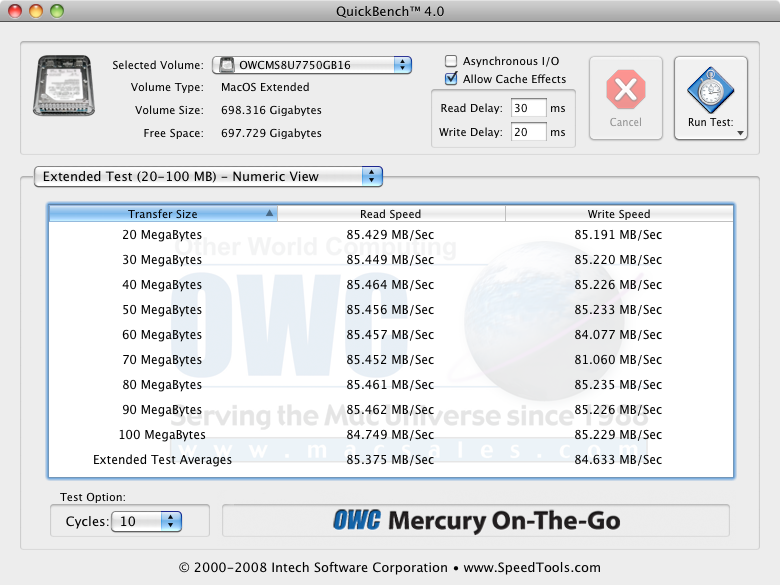Click the Run Test button label

[710, 122]
